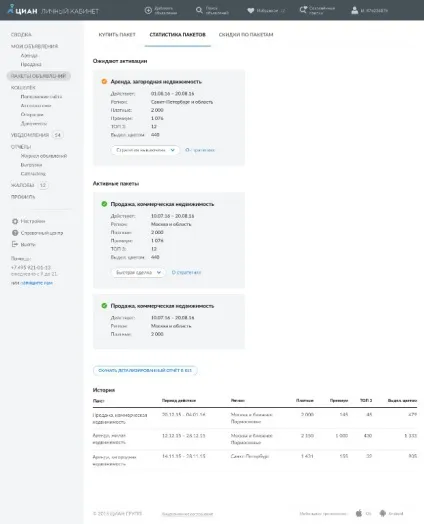The image size is (424, 524).
Task: Open Настройки link in sidebar
Action: pos(33,221)
